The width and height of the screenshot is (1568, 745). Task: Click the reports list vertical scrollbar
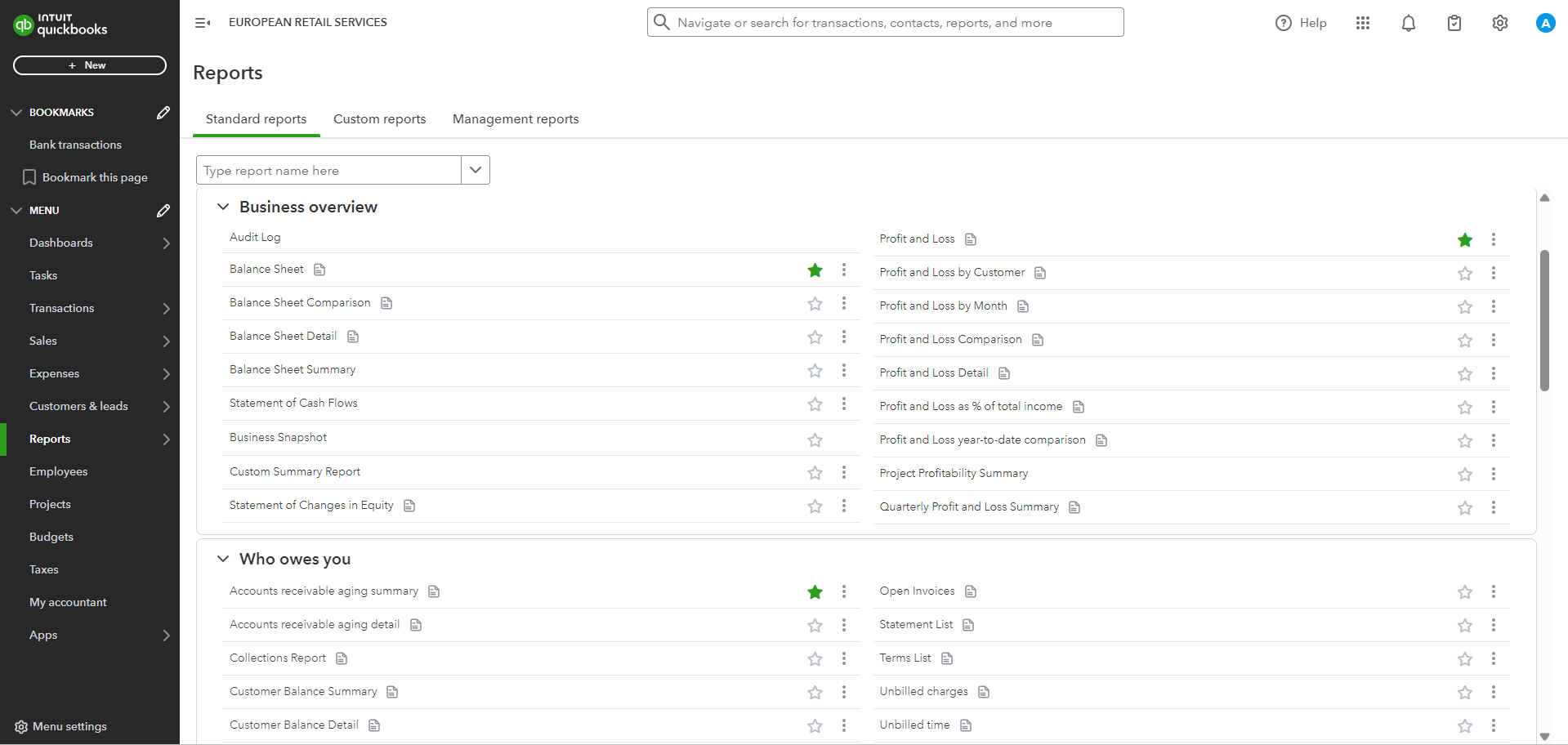pyautogui.click(x=1543, y=320)
